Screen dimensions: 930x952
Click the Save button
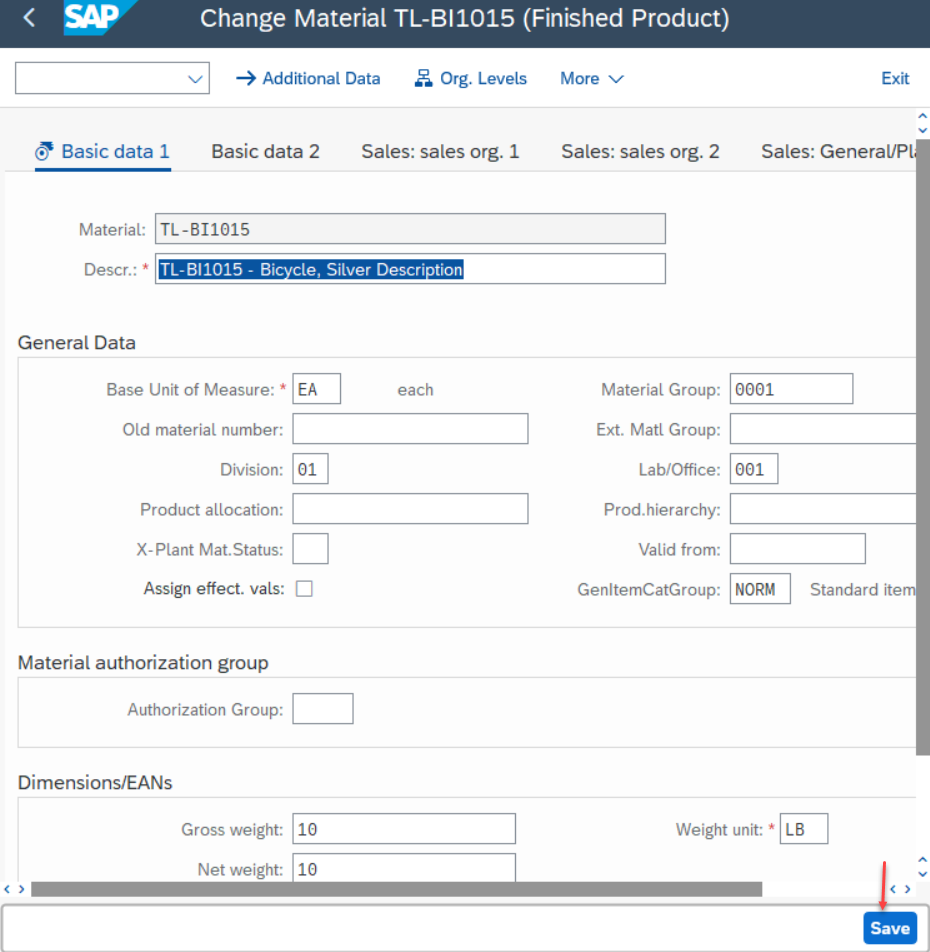pos(890,928)
